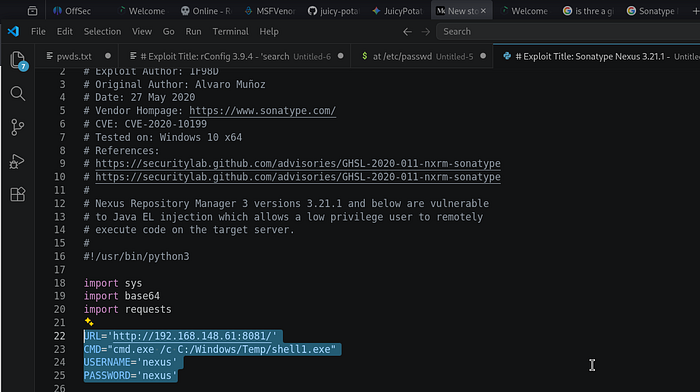This screenshot has height=392, width=700.
Task: Click line number 22 in gutter
Action: pos(59,336)
